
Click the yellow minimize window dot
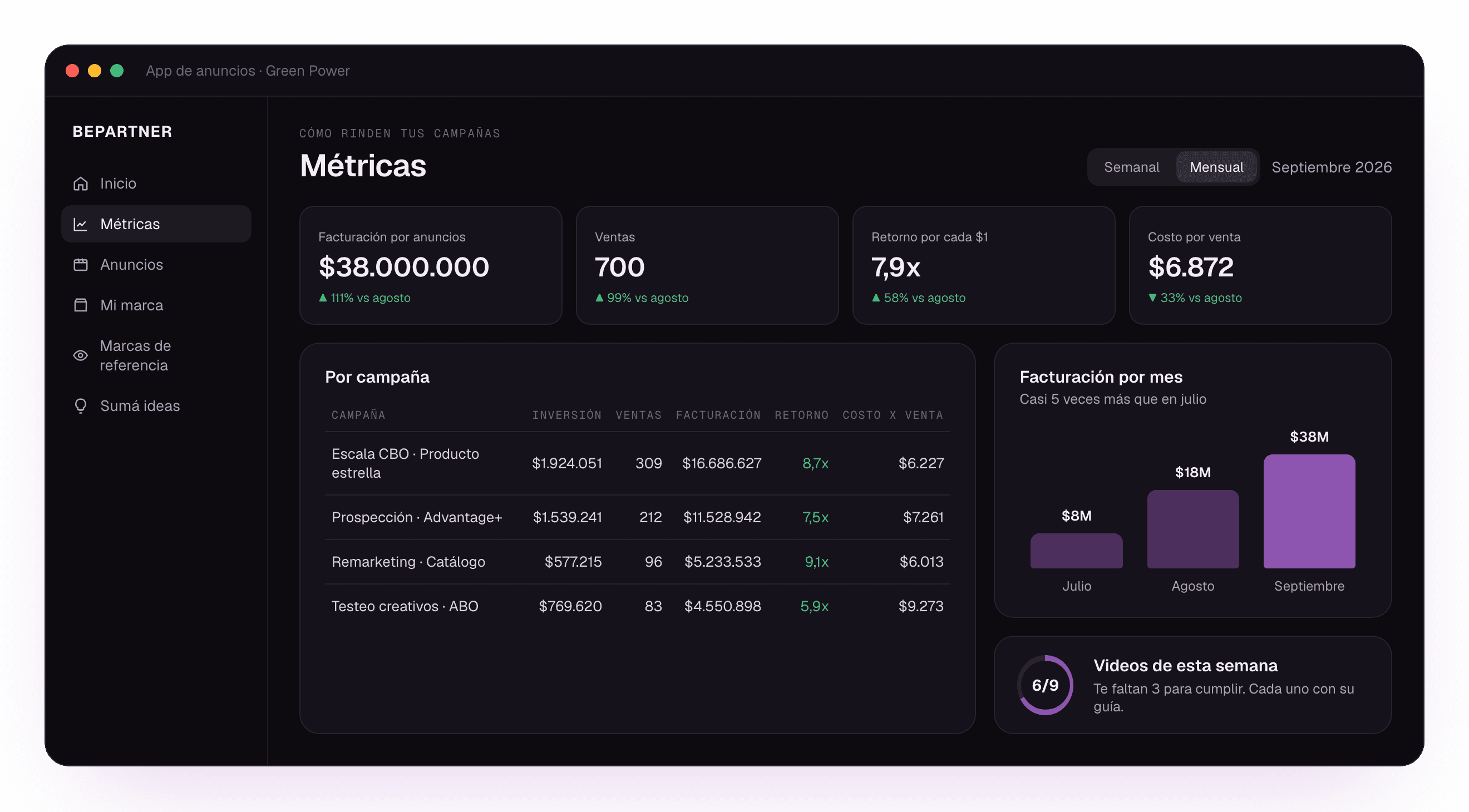(95, 71)
